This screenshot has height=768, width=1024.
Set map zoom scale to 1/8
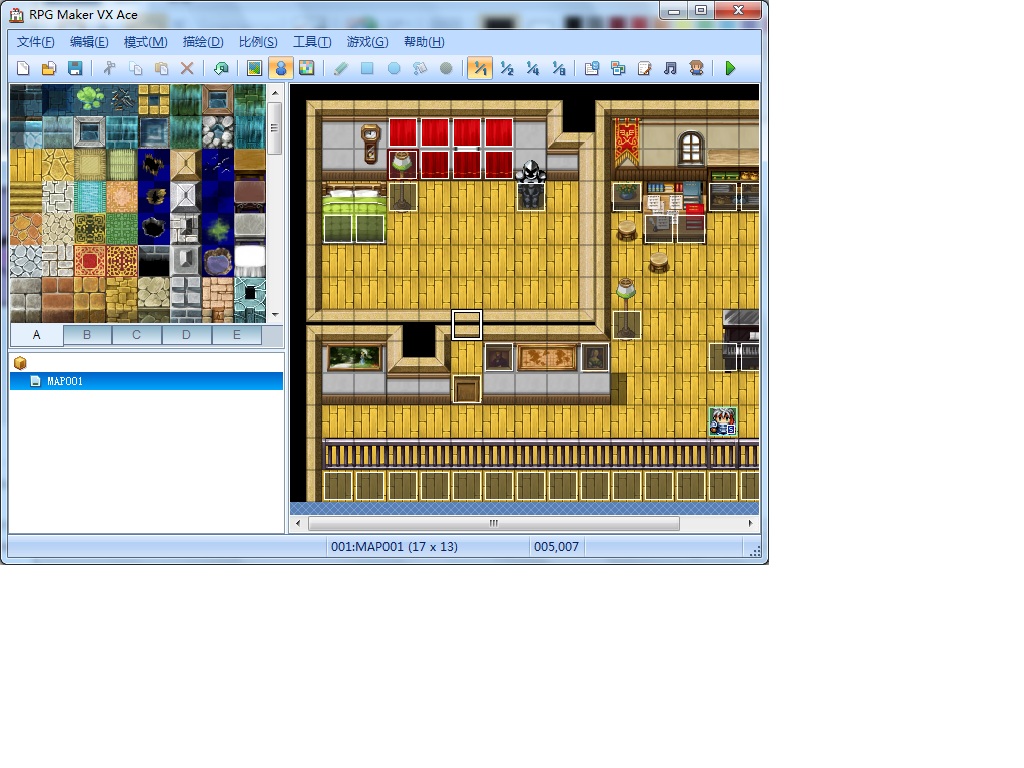[x=559, y=68]
